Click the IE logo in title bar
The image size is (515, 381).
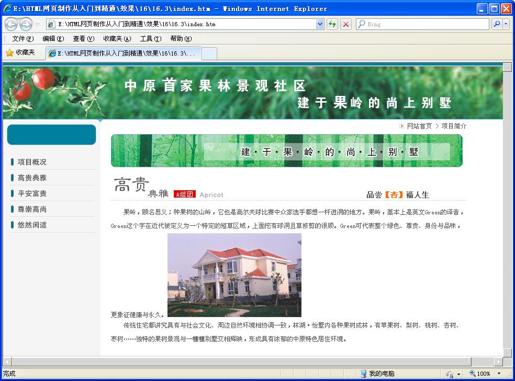click(x=8, y=8)
